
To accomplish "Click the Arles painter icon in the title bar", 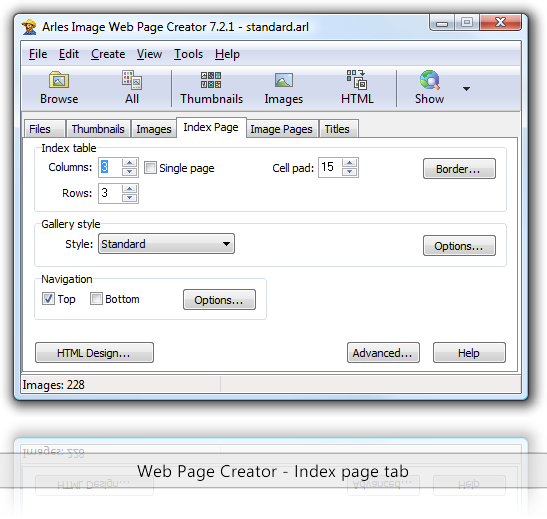I will pyautogui.click(x=29, y=27).
